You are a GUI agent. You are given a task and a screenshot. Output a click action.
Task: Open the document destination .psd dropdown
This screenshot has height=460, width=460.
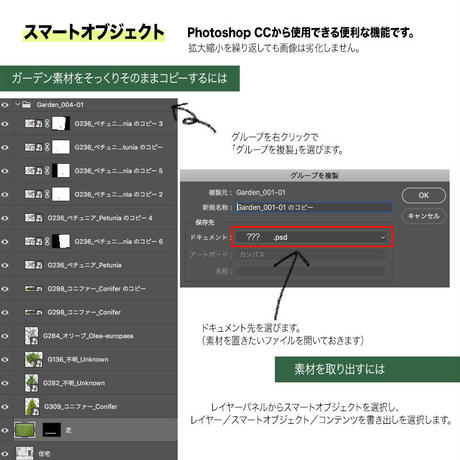pyautogui.click(x=312, y=237)
